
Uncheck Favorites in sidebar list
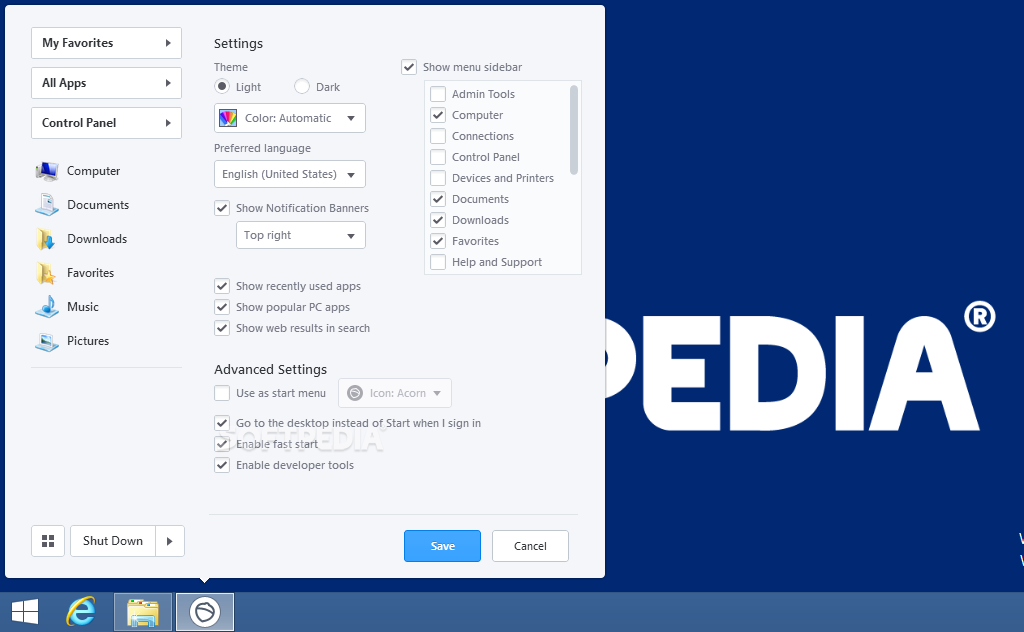438,241
